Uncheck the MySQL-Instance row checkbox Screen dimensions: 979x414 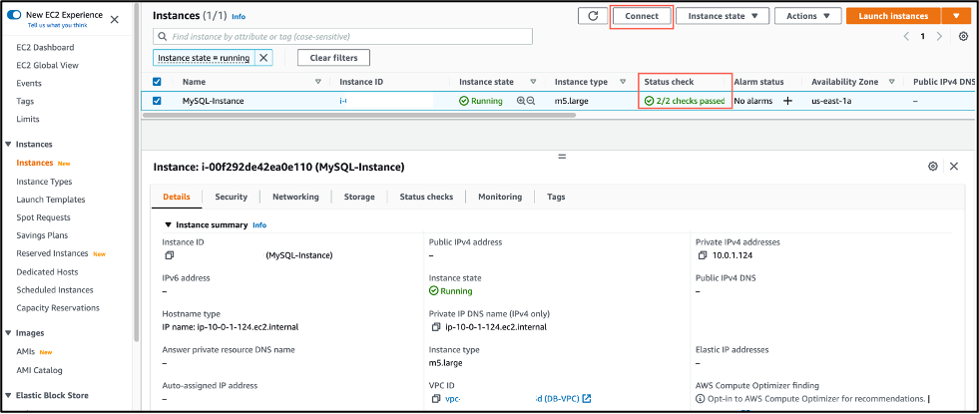(x=157, y=101)
